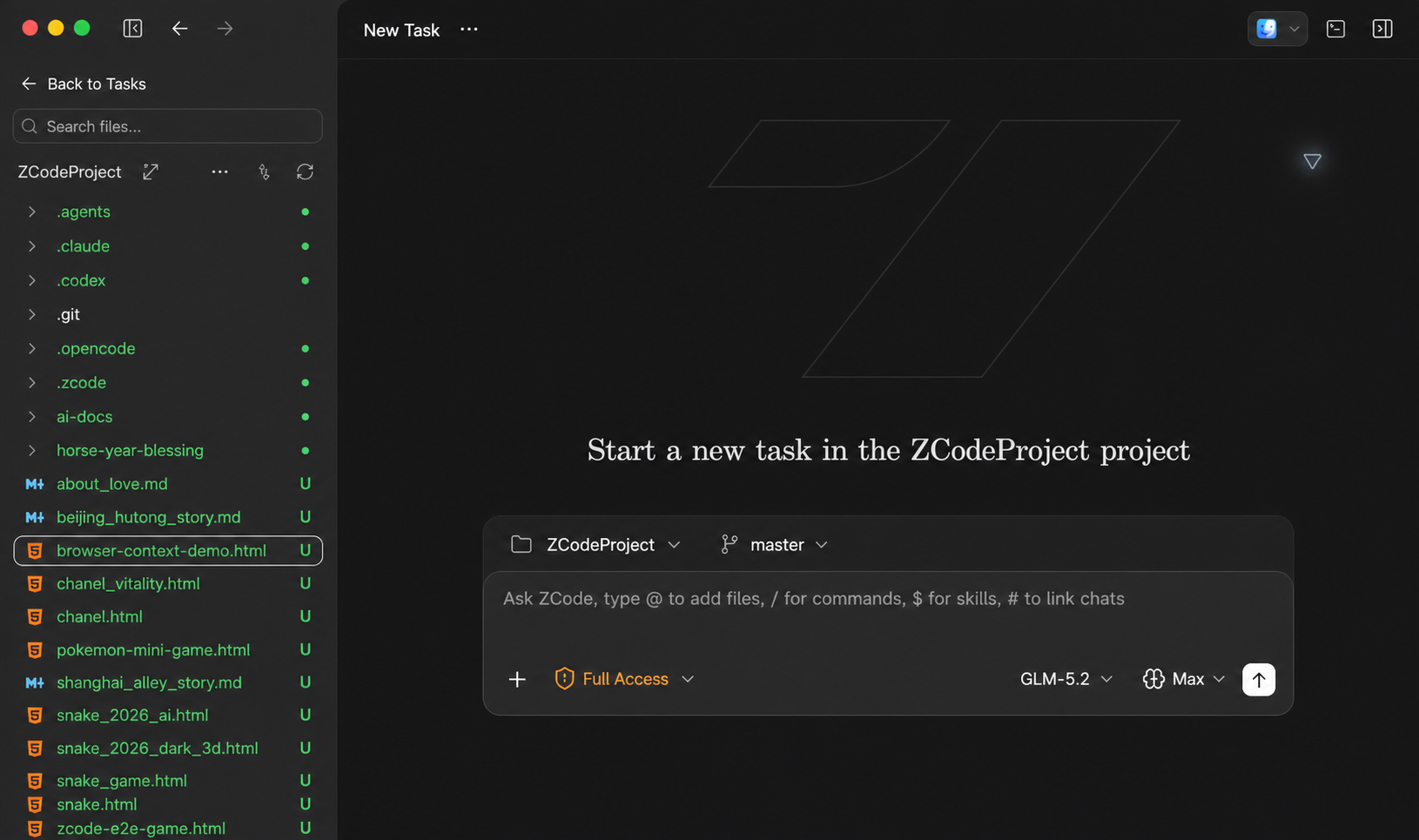Click the ZCodeProject tree header label
Viewport: 1419px width, 840px height.
(x=70, y=171)
